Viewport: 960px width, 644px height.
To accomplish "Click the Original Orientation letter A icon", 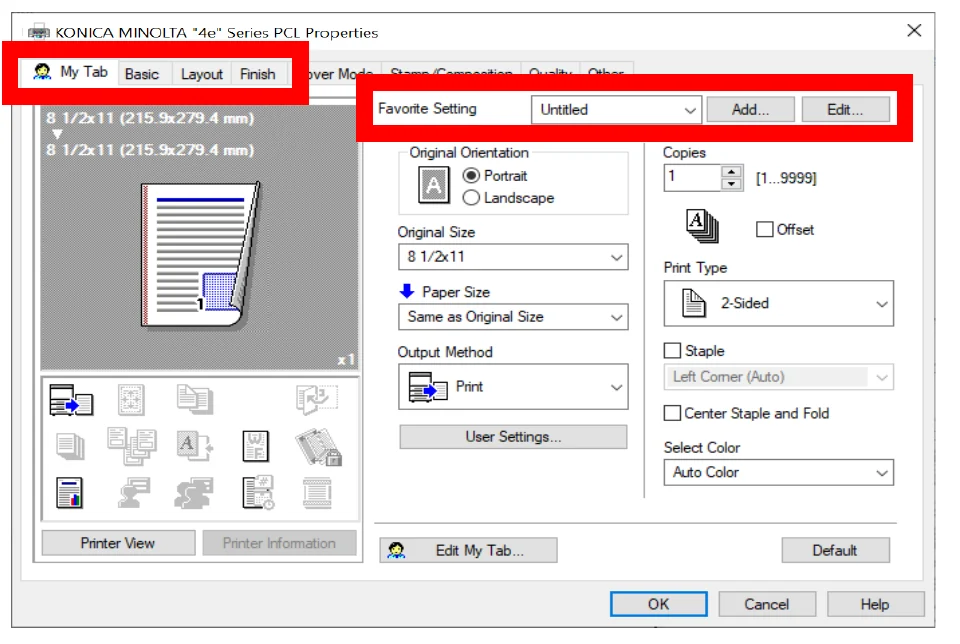I will [433, 185].
